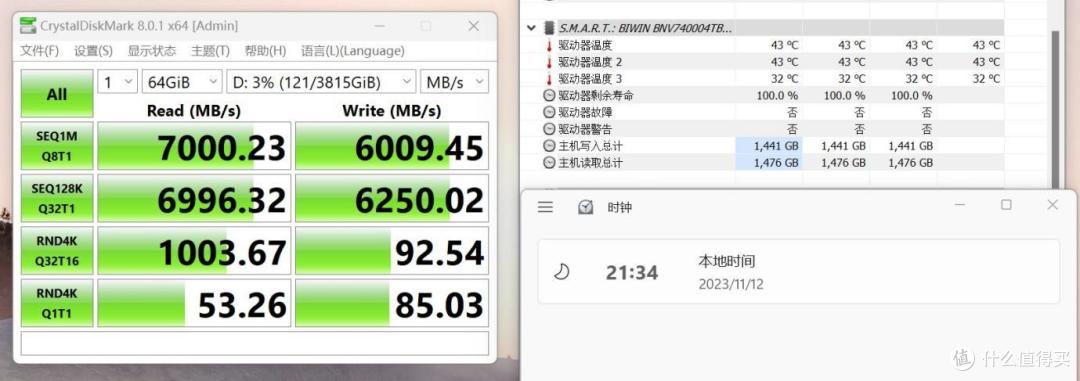Screen dimensions: 1080x381
Task: Click thermometer icon for 驱动器温度 2
Action: click(x=549, y=62)
